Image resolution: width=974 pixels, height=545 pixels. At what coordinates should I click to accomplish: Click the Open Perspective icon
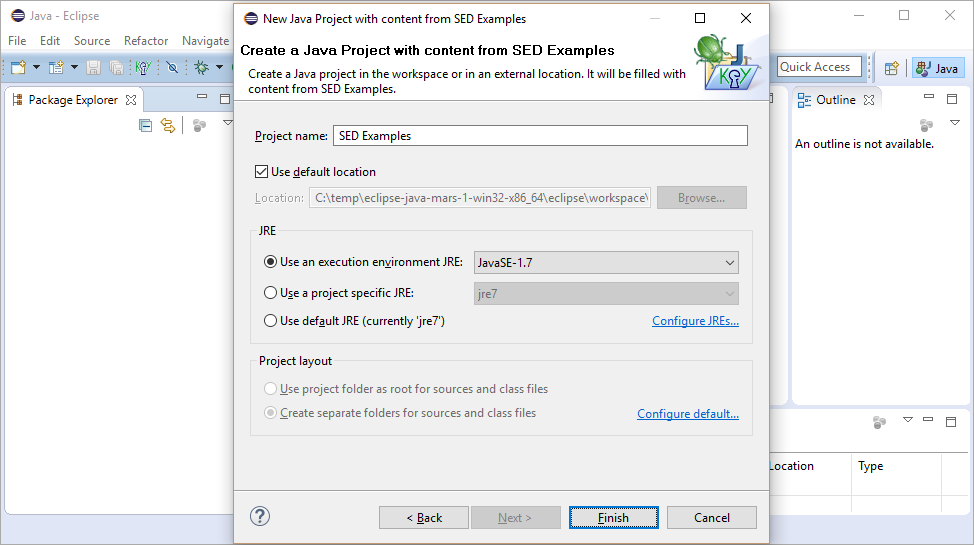coord(891,68)
